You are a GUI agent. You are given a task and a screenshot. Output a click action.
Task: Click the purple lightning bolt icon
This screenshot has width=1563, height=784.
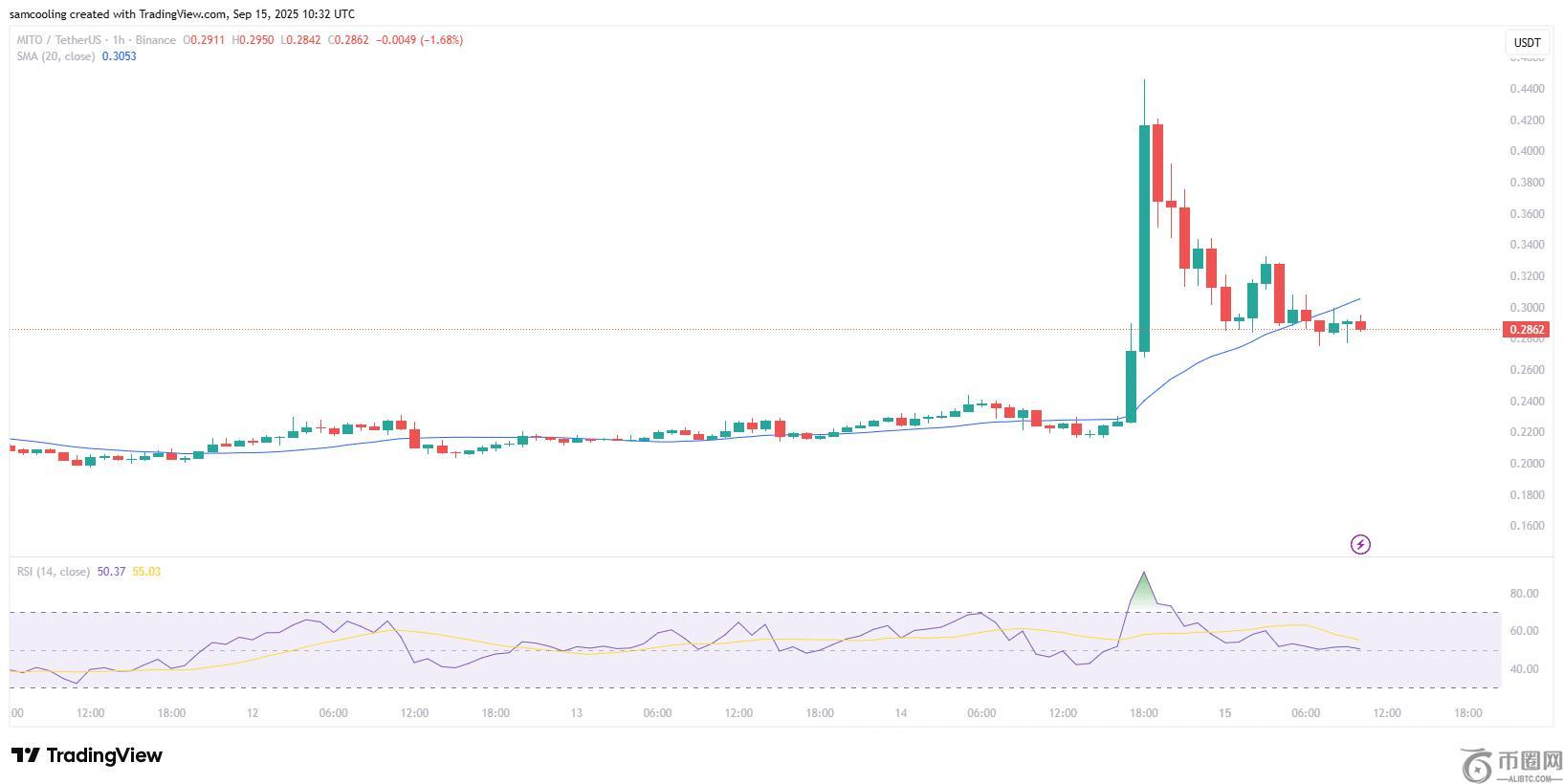[x=1359, y=545]
